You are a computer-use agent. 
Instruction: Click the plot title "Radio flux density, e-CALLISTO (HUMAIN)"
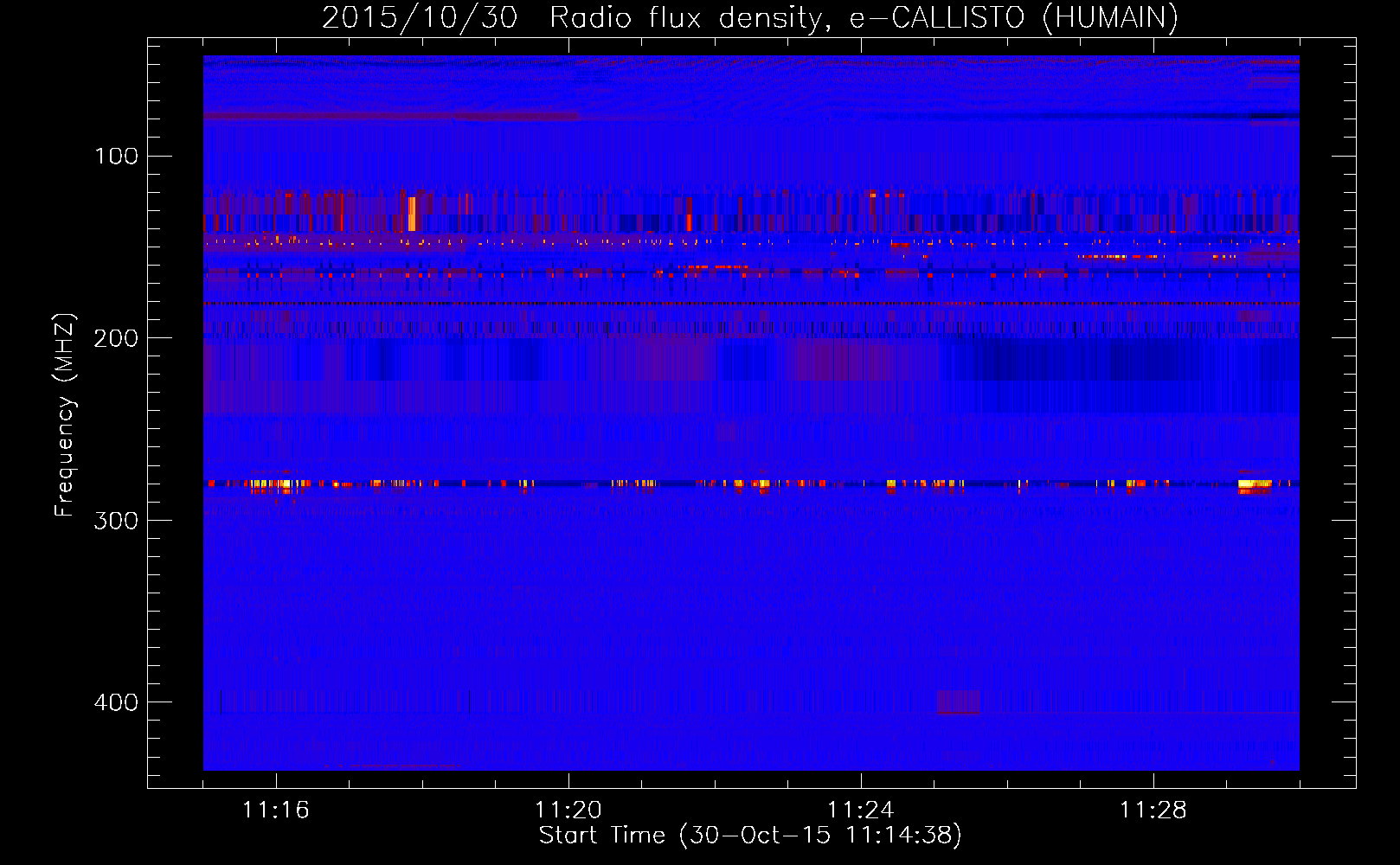(864, 17)
